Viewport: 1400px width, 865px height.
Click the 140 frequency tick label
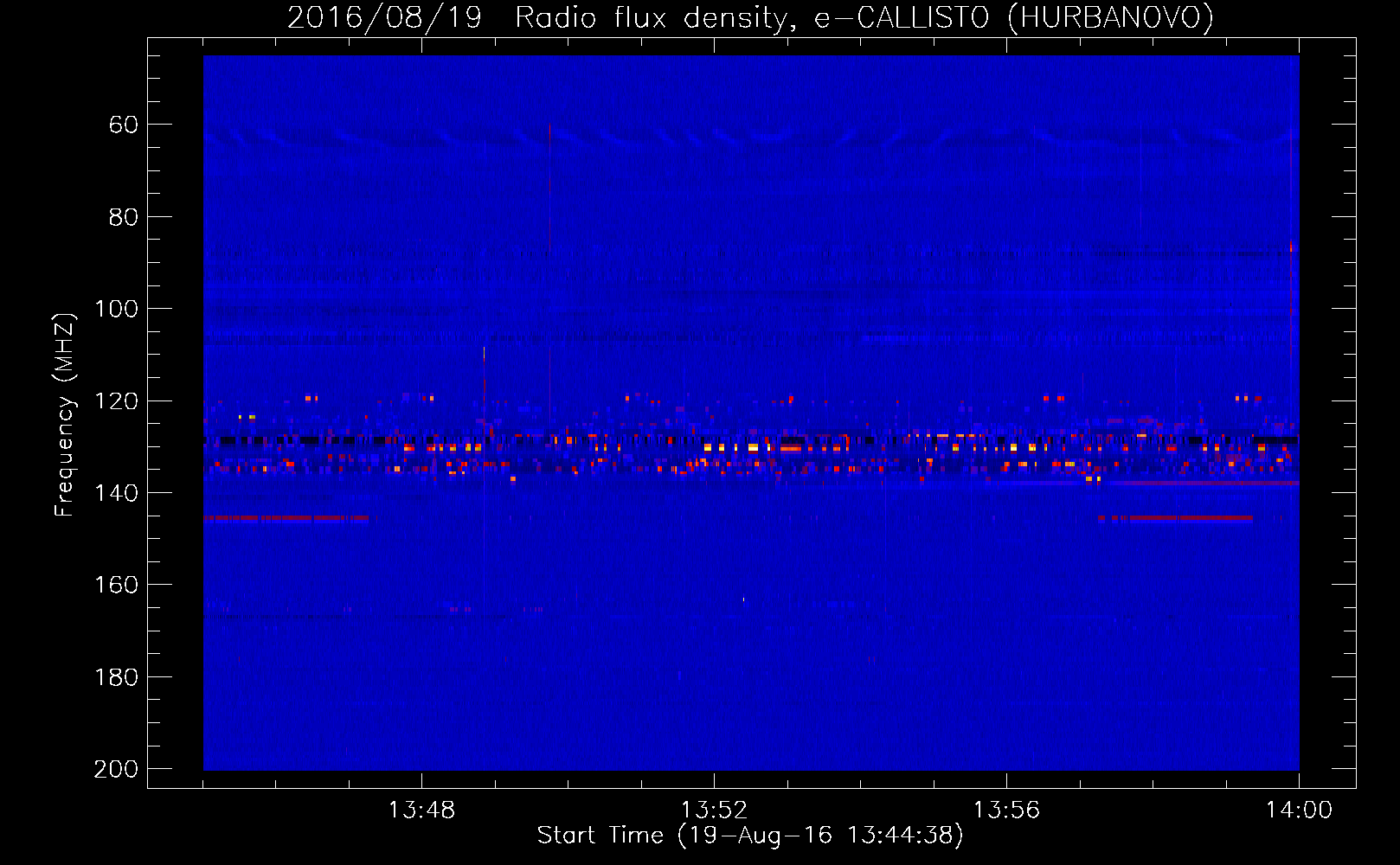click(x=116, y=492)
